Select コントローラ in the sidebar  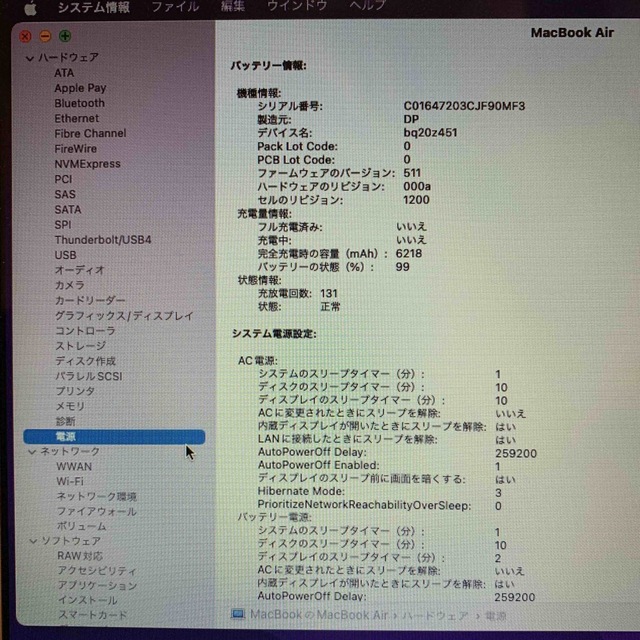point(85,331)
